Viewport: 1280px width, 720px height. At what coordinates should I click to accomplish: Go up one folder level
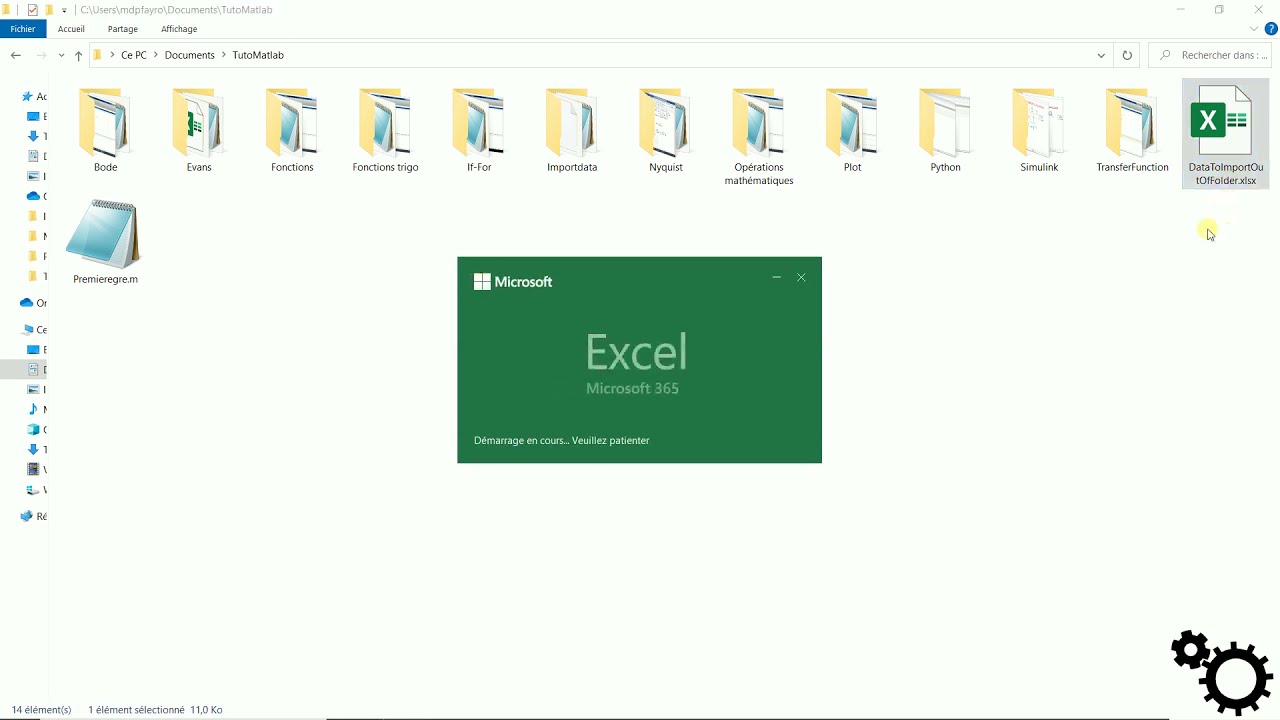[78, 55]
